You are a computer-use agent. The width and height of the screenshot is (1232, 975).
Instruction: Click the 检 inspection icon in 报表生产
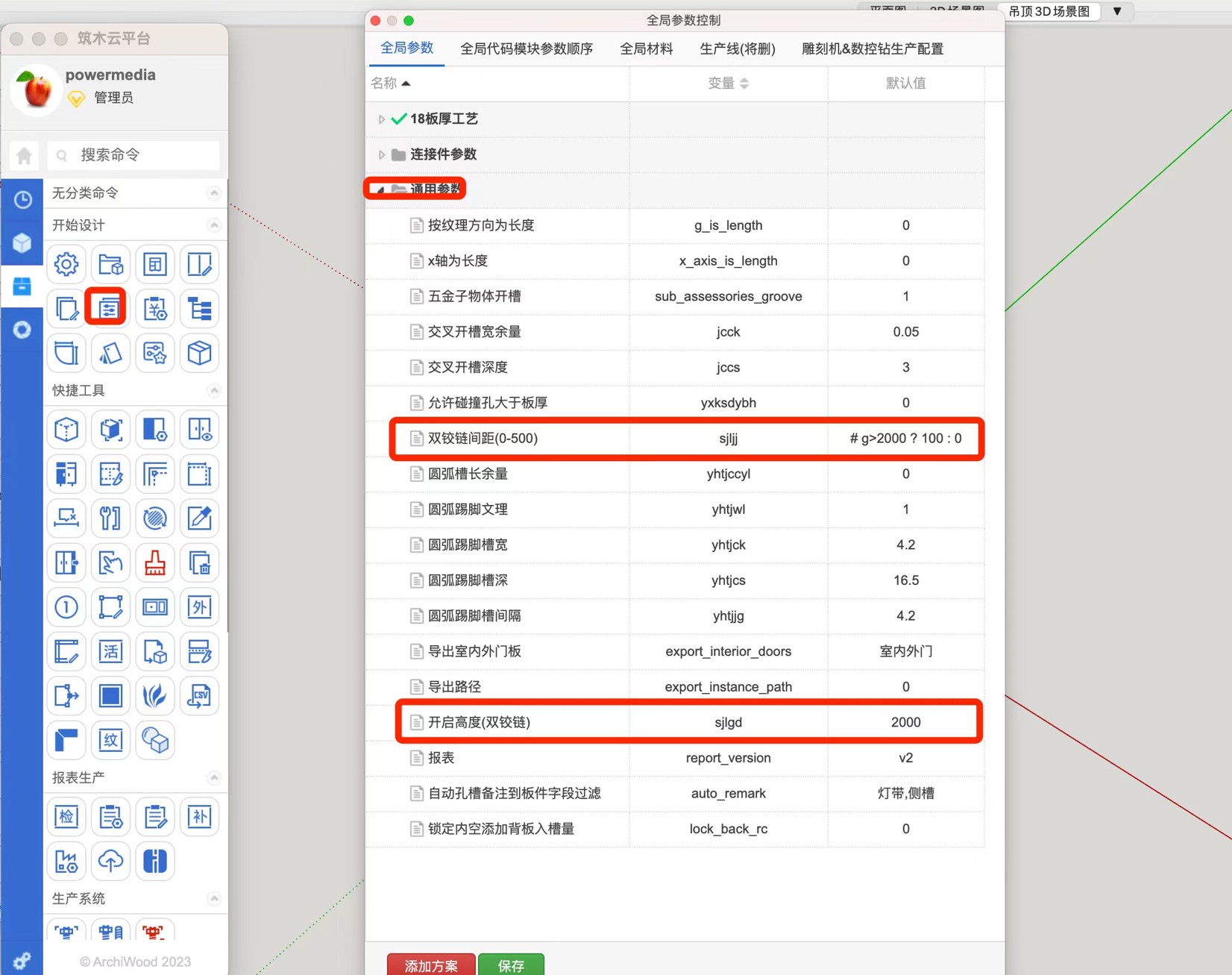click(66, 817)
